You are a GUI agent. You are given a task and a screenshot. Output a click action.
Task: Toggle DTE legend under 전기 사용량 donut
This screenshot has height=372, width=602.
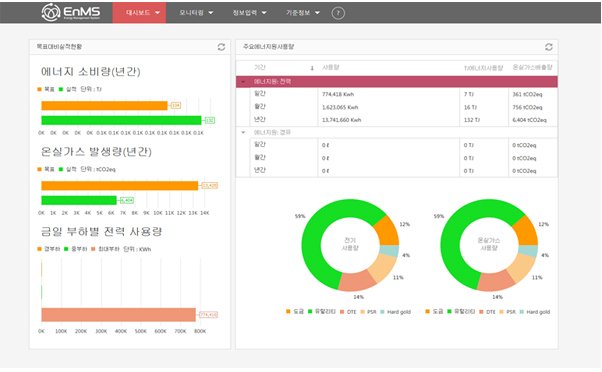348,312
